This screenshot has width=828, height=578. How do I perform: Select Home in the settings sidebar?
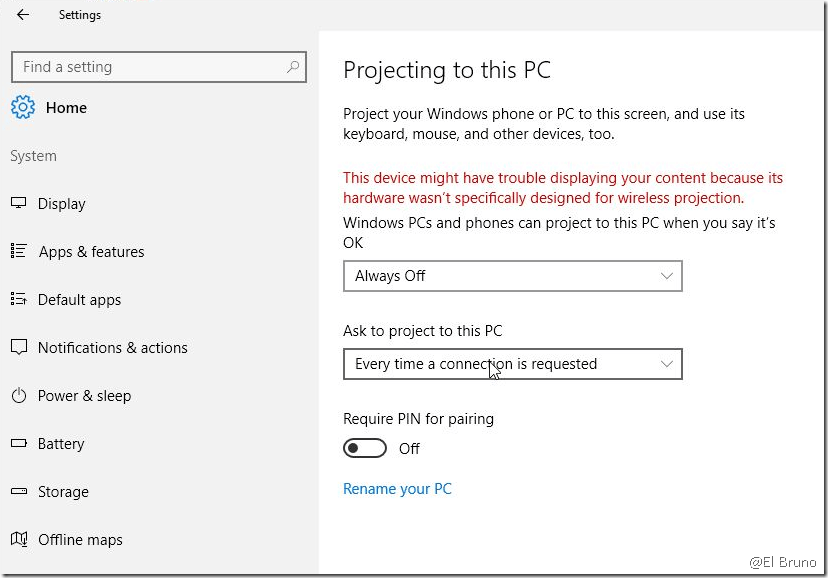click(x=66, y=108)
